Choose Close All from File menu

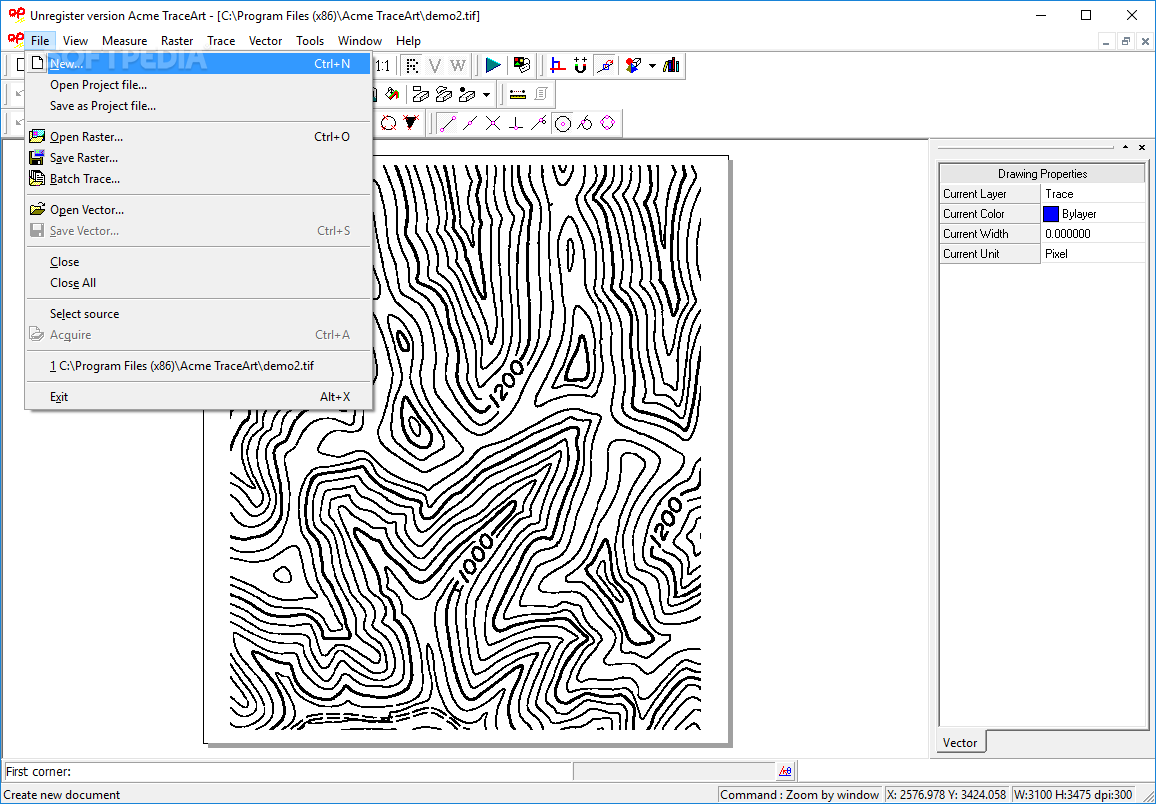tap(198, 283)
